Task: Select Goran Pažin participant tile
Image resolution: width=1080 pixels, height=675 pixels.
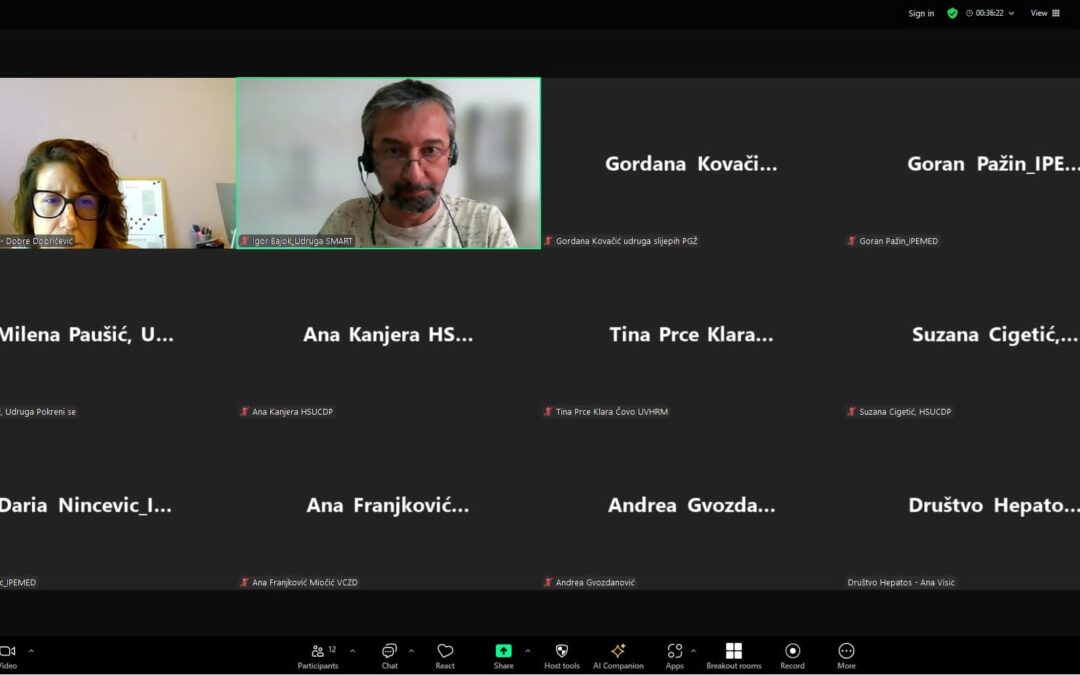Action: [963, 163]
